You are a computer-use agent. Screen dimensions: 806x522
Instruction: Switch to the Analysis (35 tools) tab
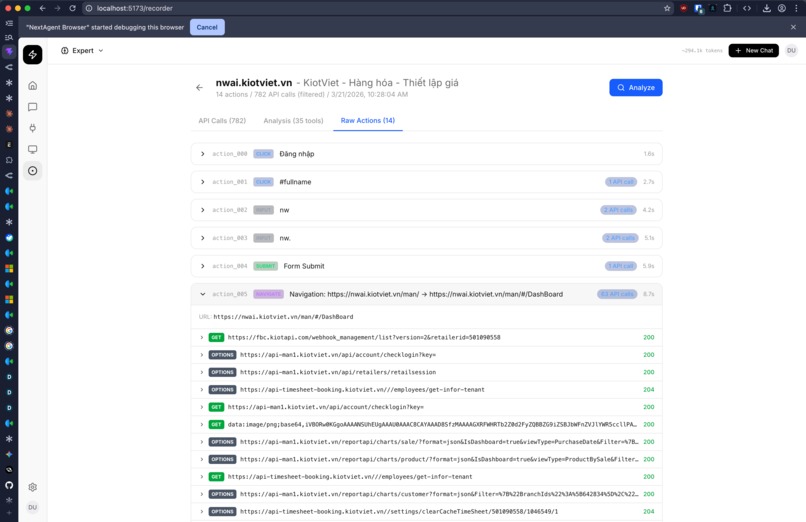[293, 121]
